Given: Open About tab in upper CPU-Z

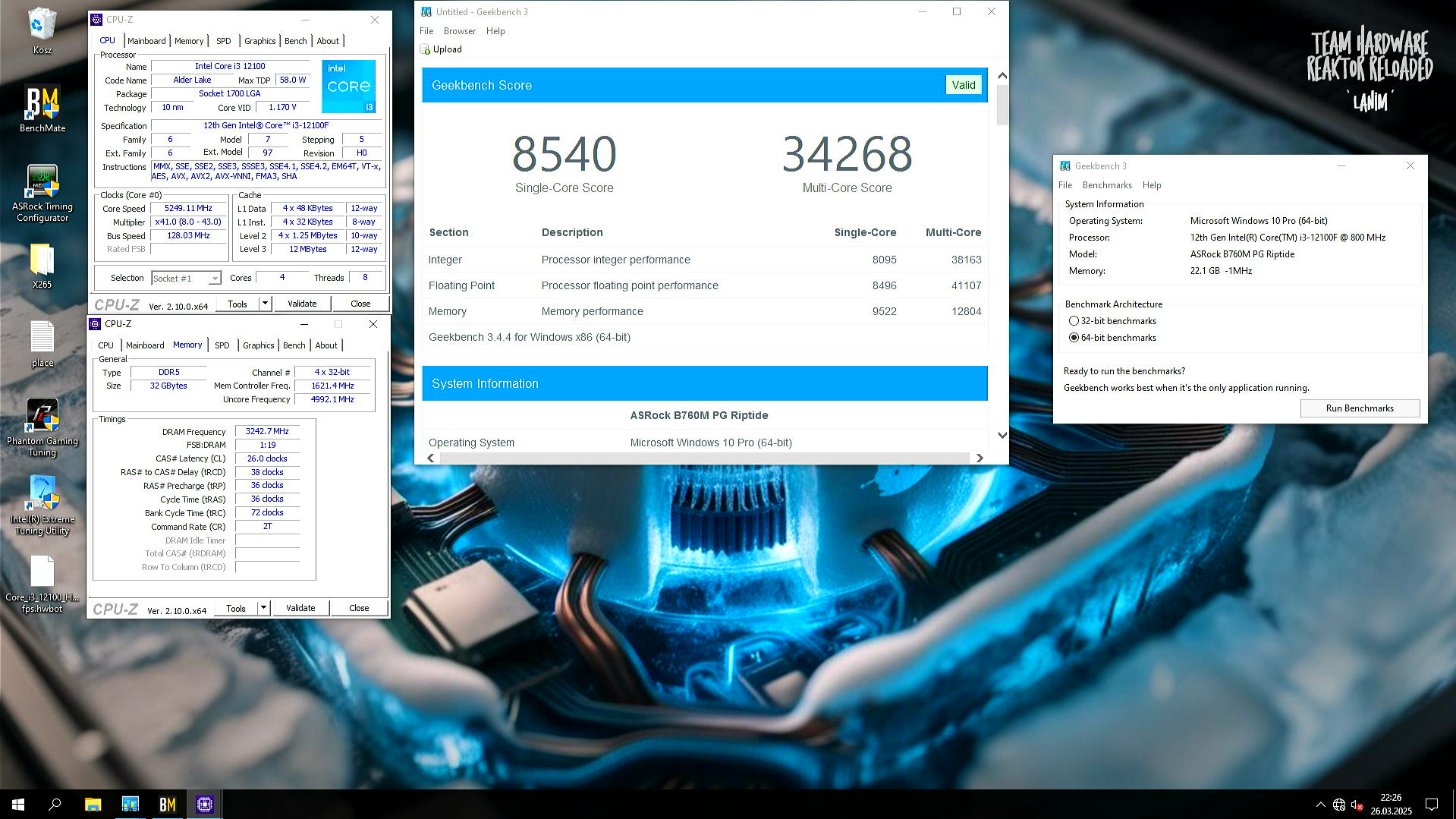Looking at the screenshot, I should click(328, 41).
